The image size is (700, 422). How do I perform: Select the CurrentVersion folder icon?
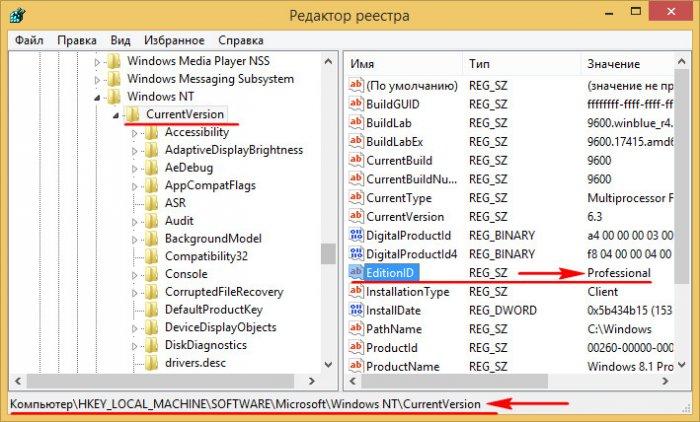tap(133, 114)
